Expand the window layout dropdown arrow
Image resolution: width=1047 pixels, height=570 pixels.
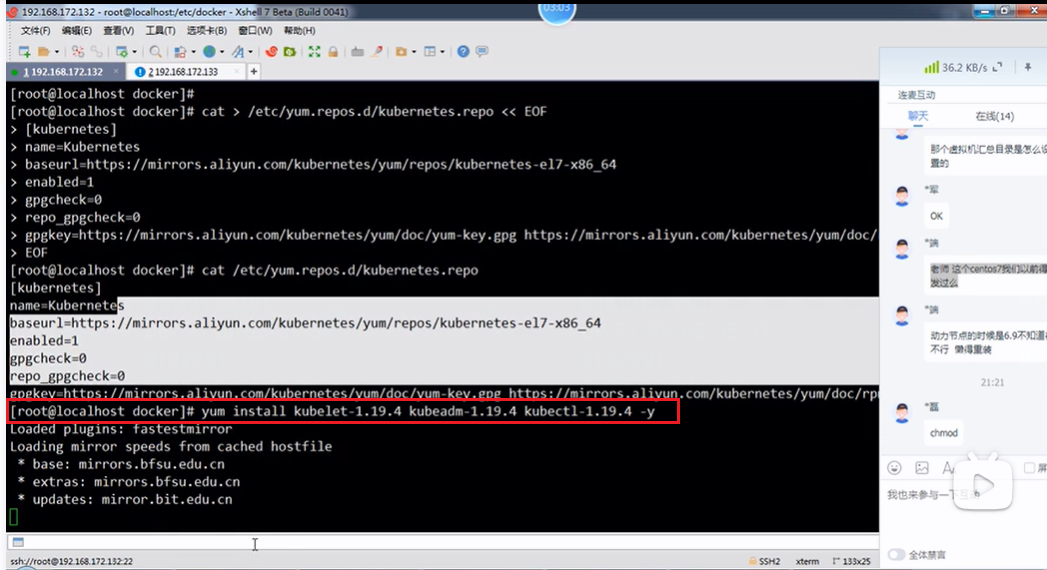click(442, 52)
